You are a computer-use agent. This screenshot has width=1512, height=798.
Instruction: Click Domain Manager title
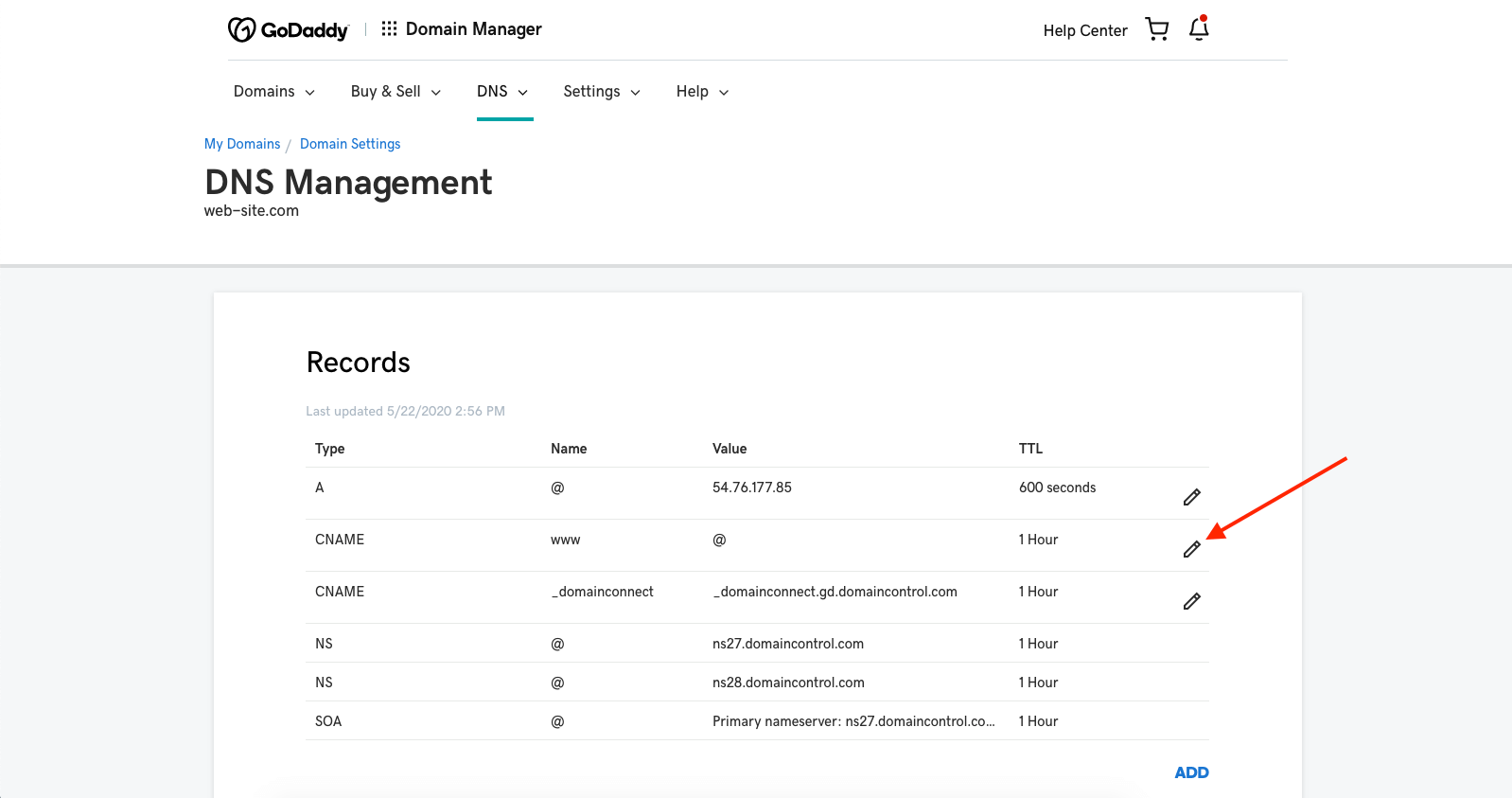pyautogui.click(x=473, y=29)
